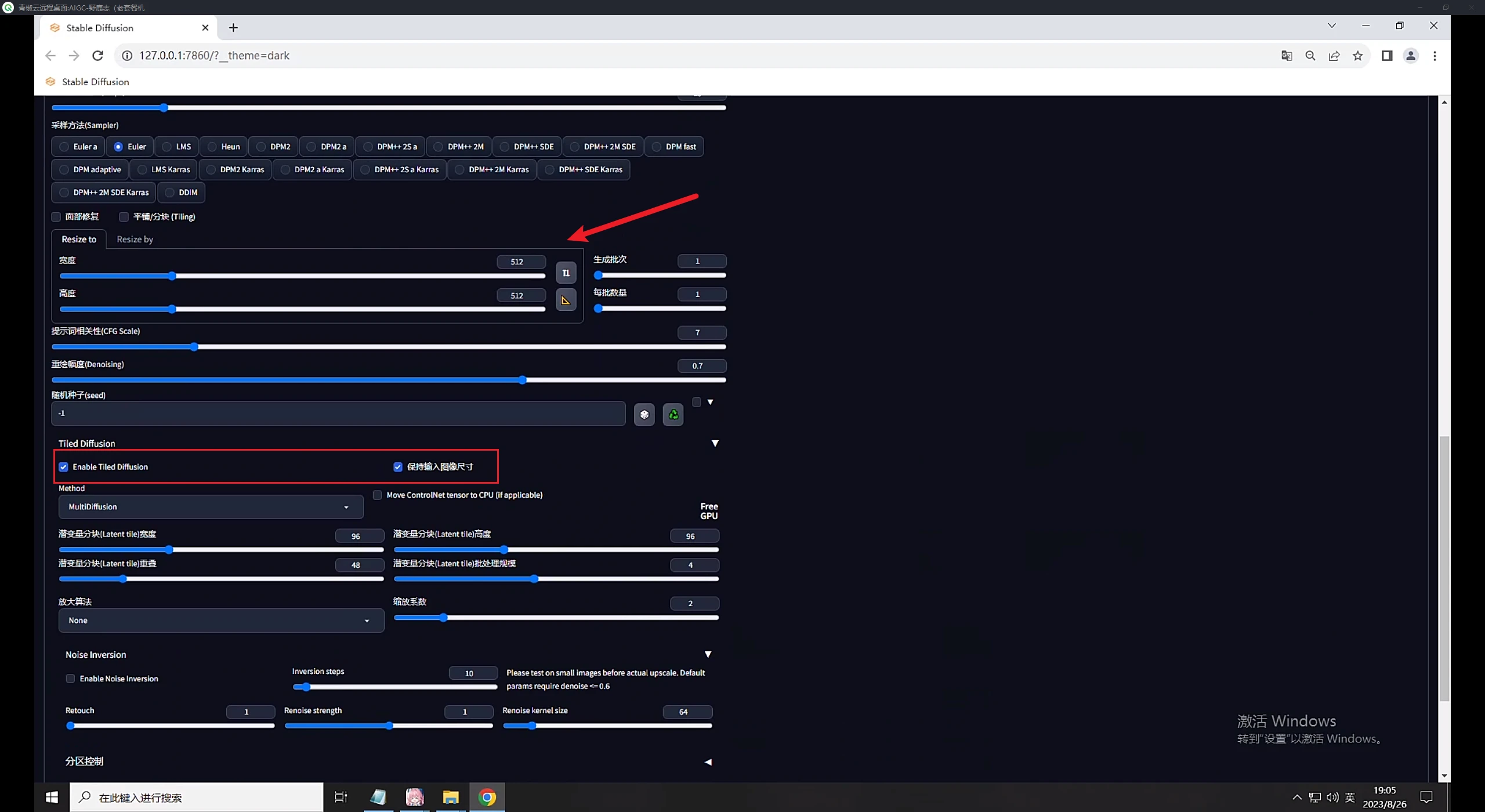1485x812 pixels.
Task: Click the swap width and height icon
Action: tap(566, 273)
